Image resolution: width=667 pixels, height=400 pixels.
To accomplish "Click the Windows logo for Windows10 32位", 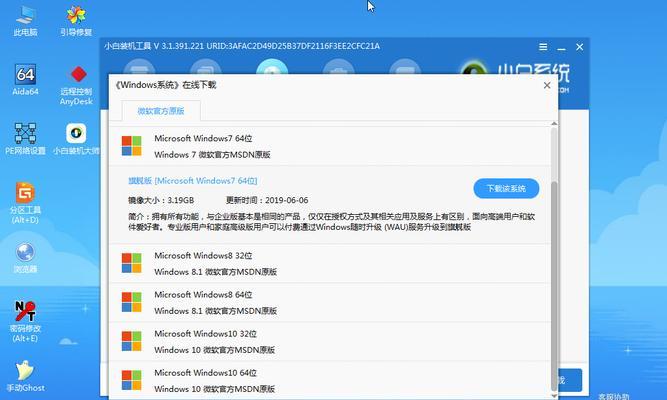I will pyautogui.click(x=131, y=341).
